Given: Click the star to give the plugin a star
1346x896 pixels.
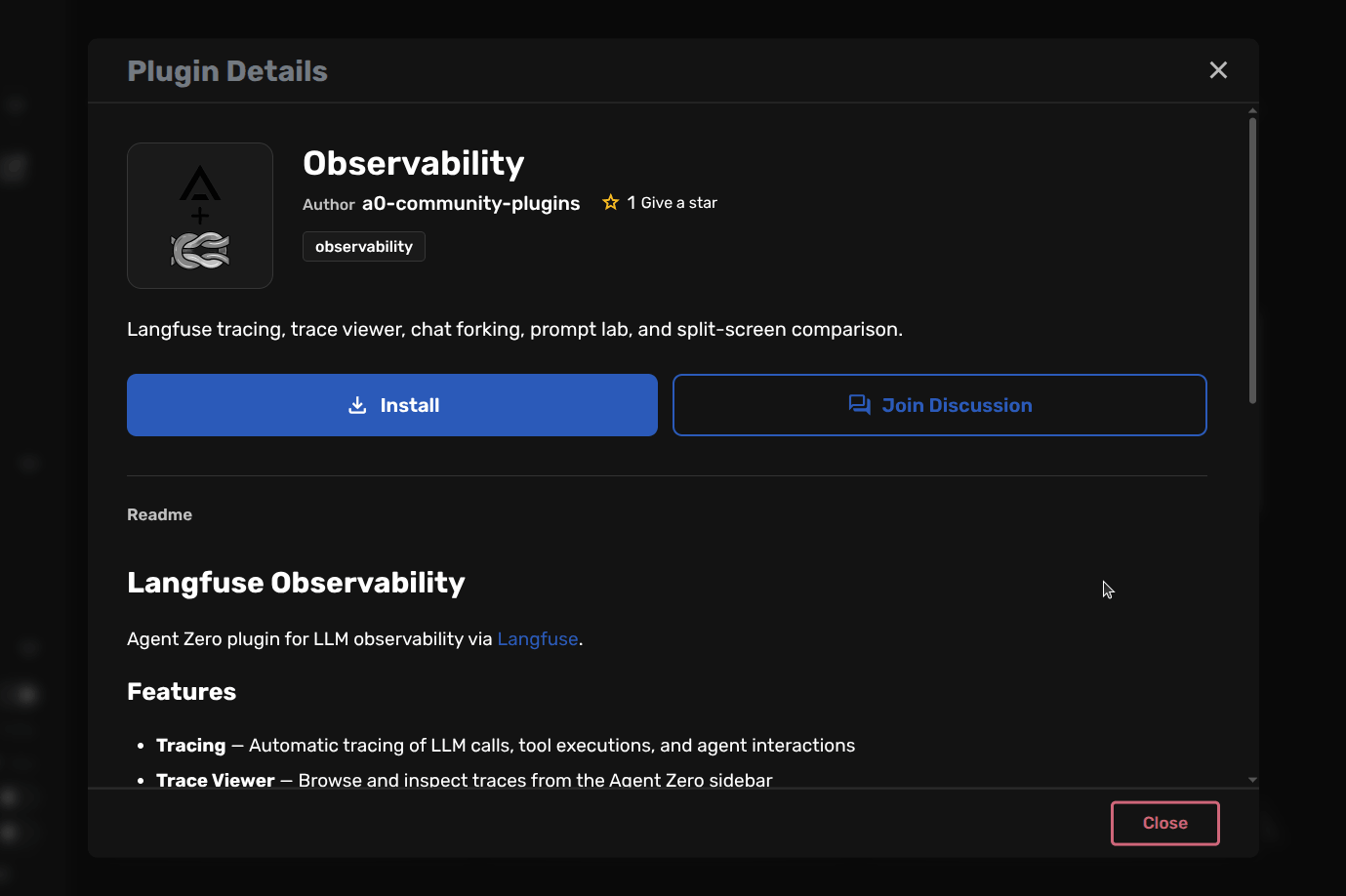Looking at the screenshot, I should tap(611, 202).
